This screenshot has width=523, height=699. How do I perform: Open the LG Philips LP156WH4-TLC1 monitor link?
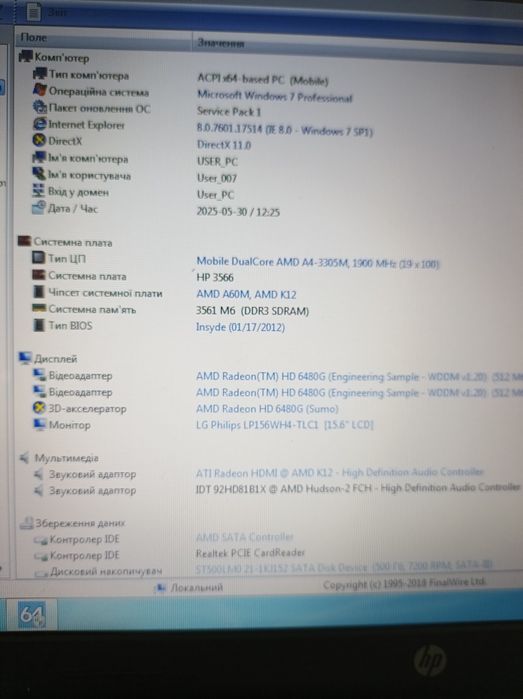pos(284,424)
